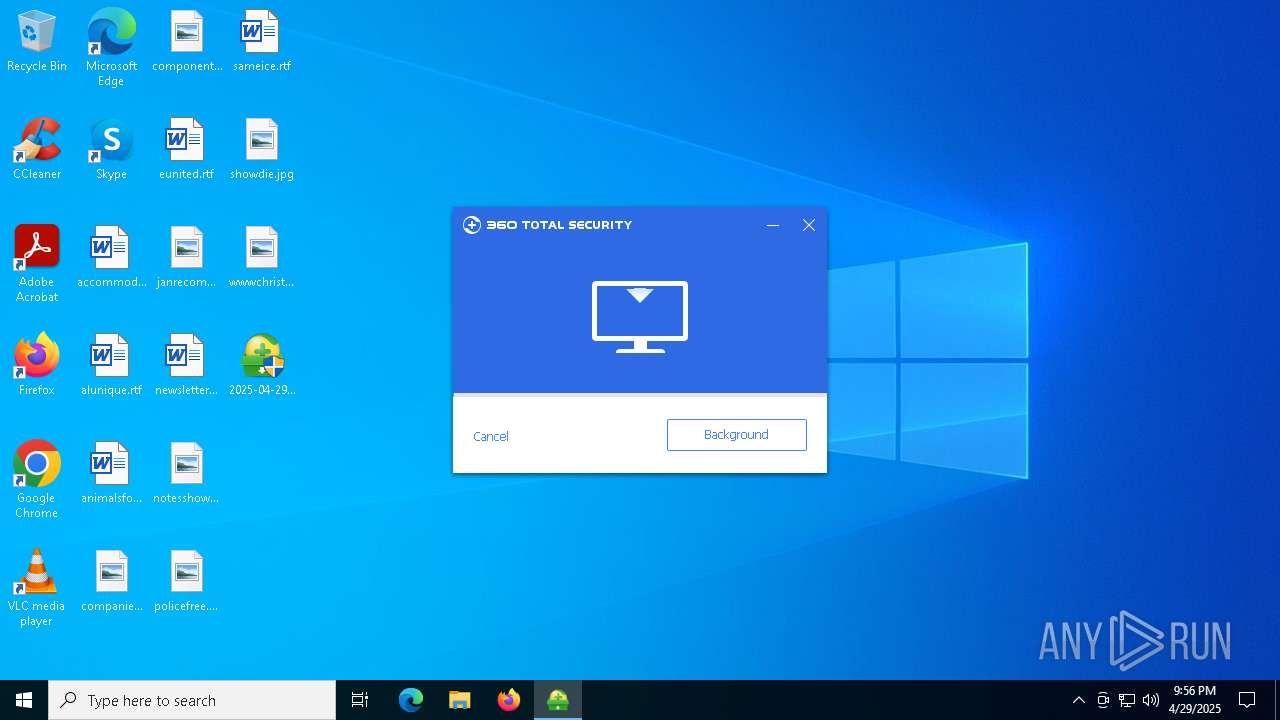Click the monitor download icon in installer

tap(640, 317)
